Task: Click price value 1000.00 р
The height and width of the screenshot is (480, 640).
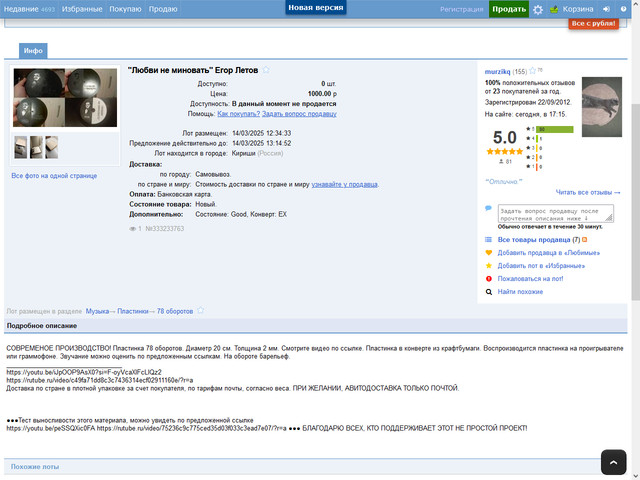Action: pos(322,94)
